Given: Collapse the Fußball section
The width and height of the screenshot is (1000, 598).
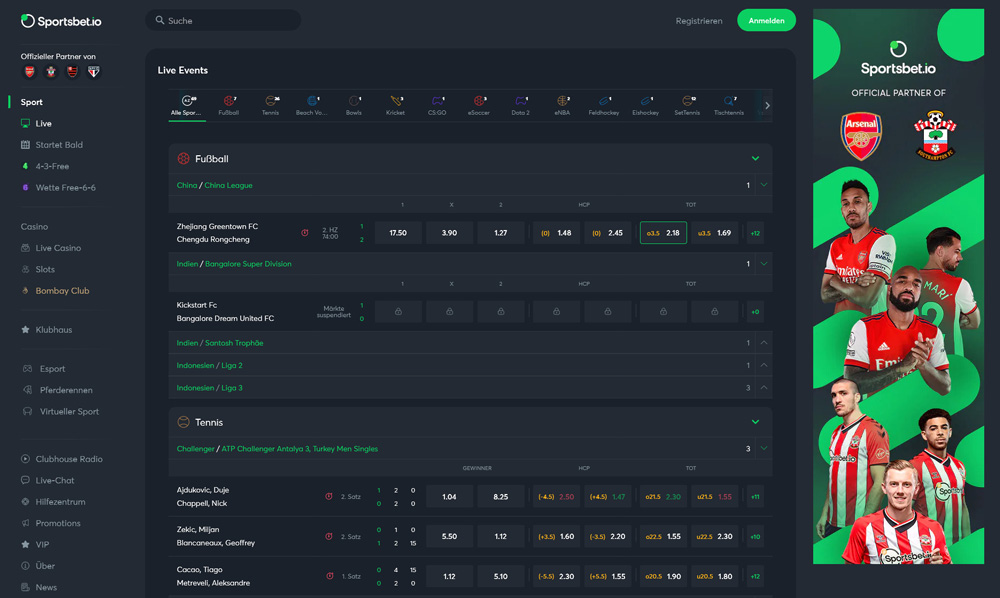Looking at the screenshot, I should (x=755, y=159).
